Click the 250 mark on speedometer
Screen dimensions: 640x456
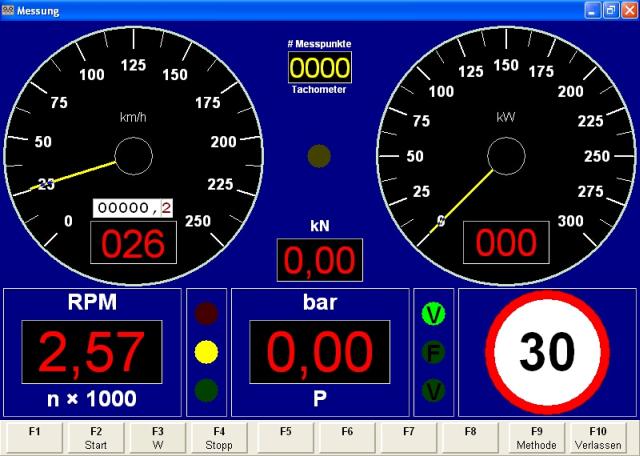[198, 221]
